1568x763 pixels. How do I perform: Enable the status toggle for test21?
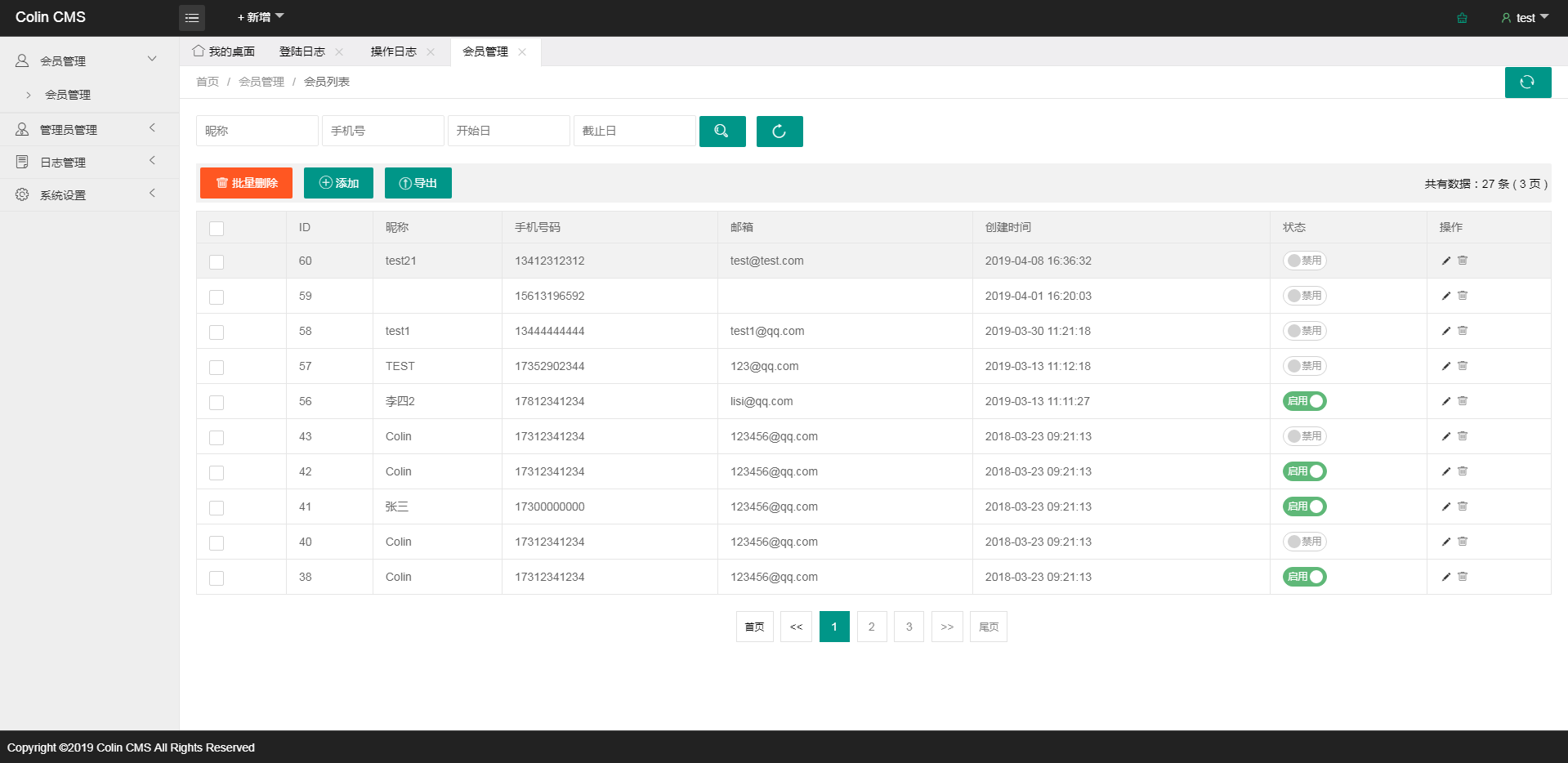[x=1305, y=261]
